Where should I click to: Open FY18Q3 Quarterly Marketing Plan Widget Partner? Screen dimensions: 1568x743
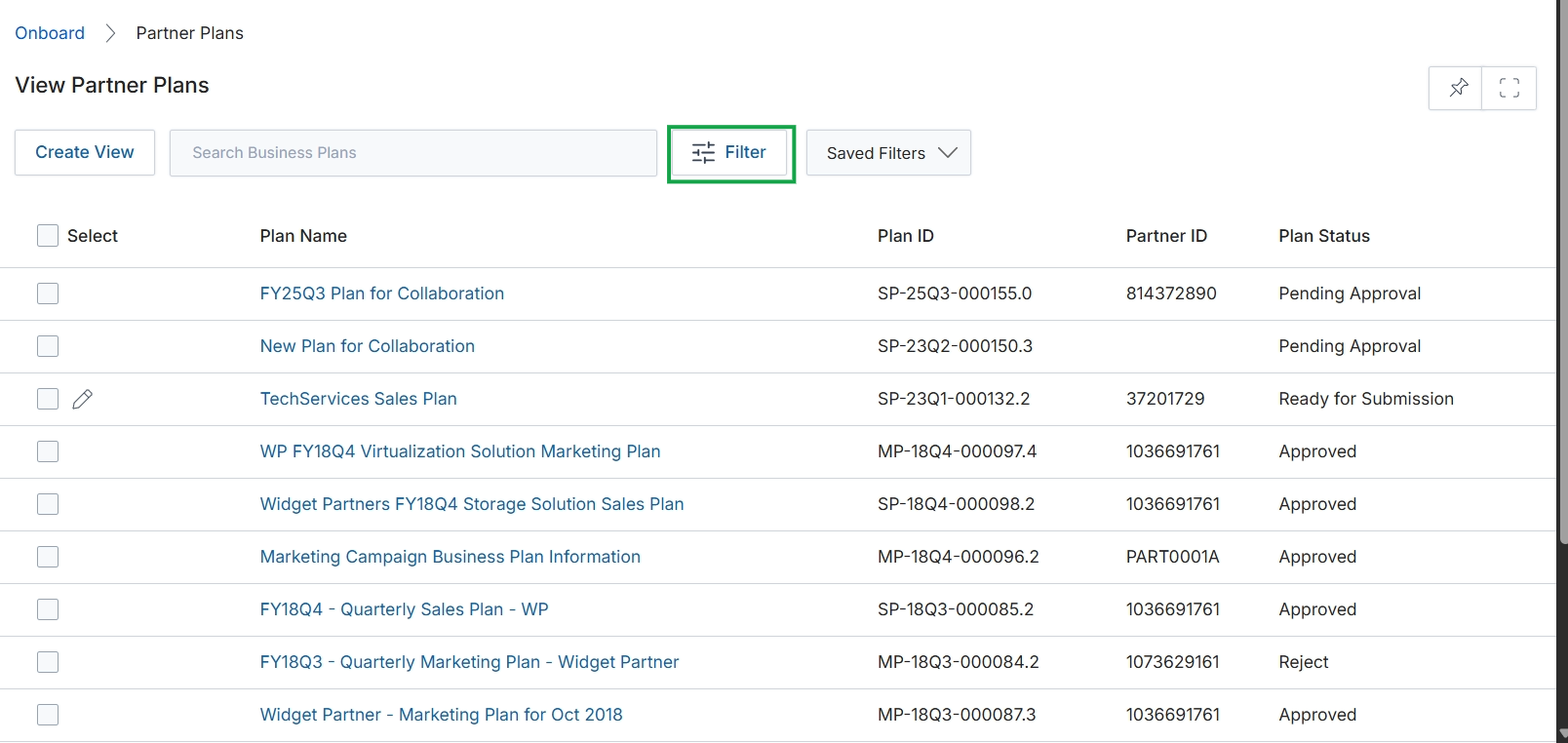(470, 662)
